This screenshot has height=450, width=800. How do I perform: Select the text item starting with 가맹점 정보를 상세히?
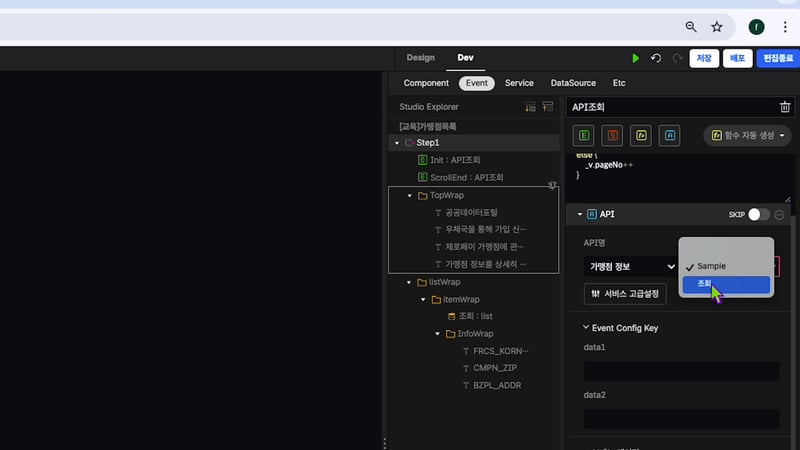click(x=480, y=264)
